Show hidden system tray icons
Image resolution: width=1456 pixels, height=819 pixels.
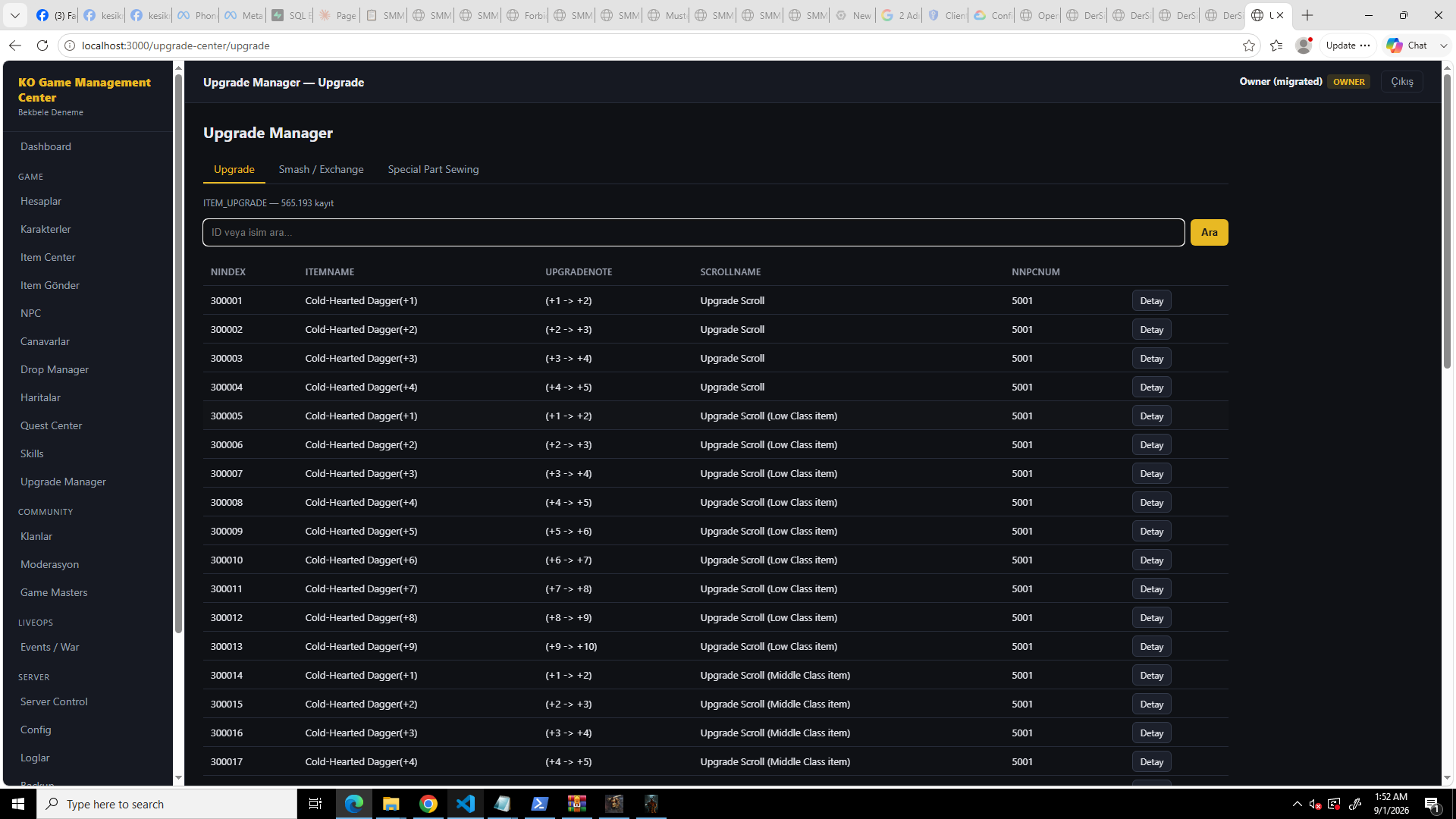click(1297, 804)
